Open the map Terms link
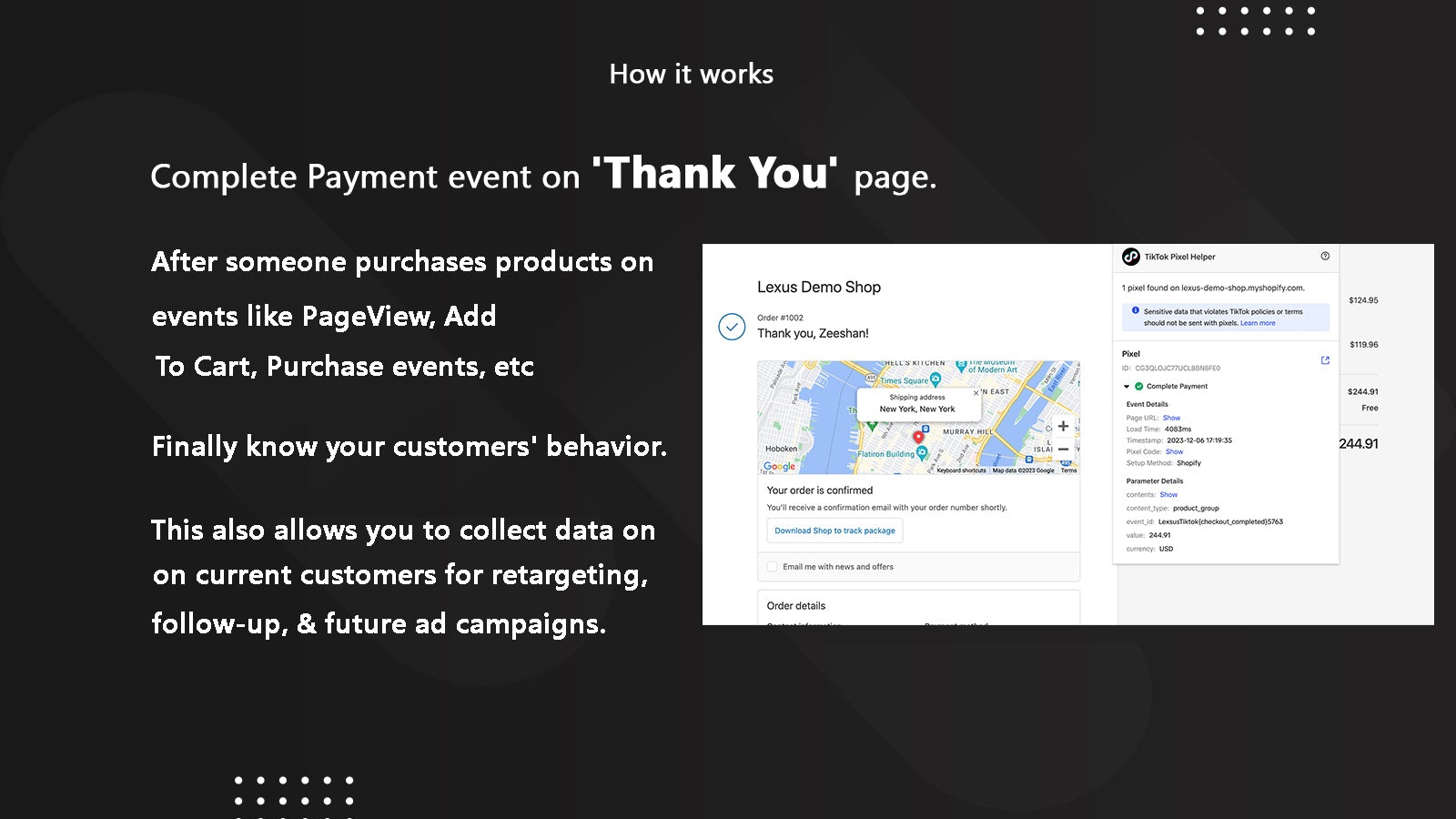Screen dimensions: 1456x819 tap(1068, 470)
